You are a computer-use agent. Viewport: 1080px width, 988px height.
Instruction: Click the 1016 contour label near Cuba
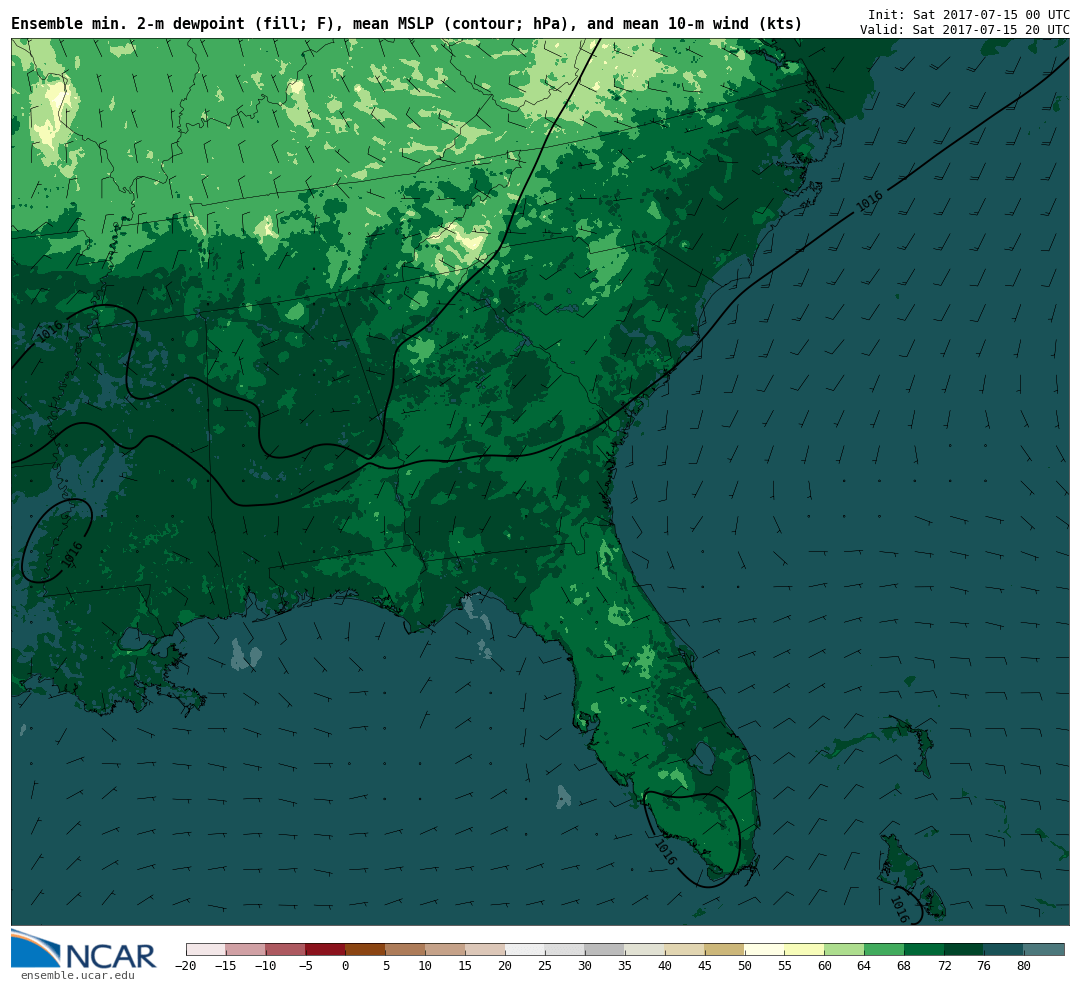click(x=900, y=909)
